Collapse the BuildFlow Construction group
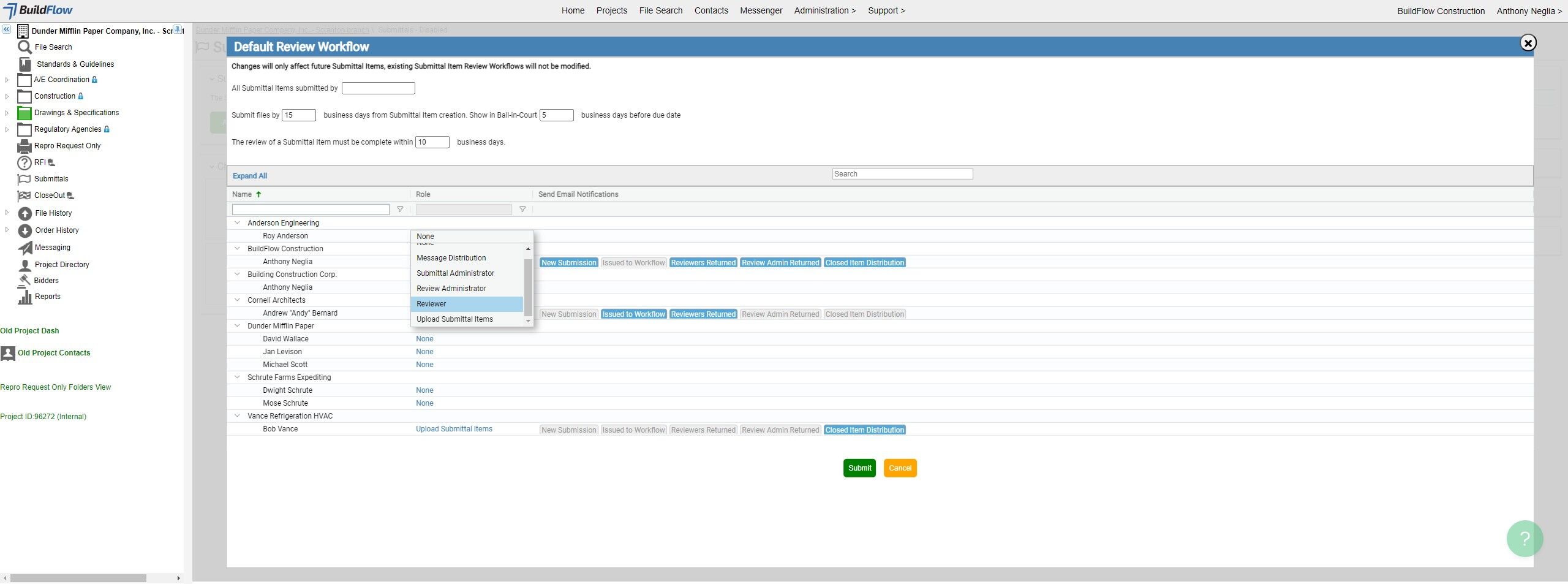1568x584 pixels. [x=238, y=249]
